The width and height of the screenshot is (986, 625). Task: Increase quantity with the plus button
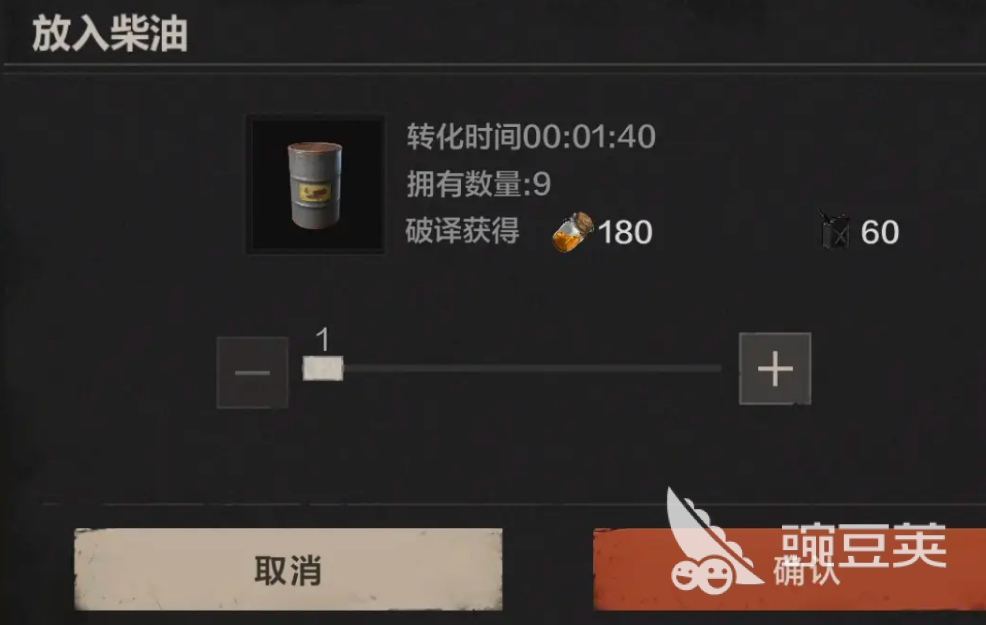point(775,368)
